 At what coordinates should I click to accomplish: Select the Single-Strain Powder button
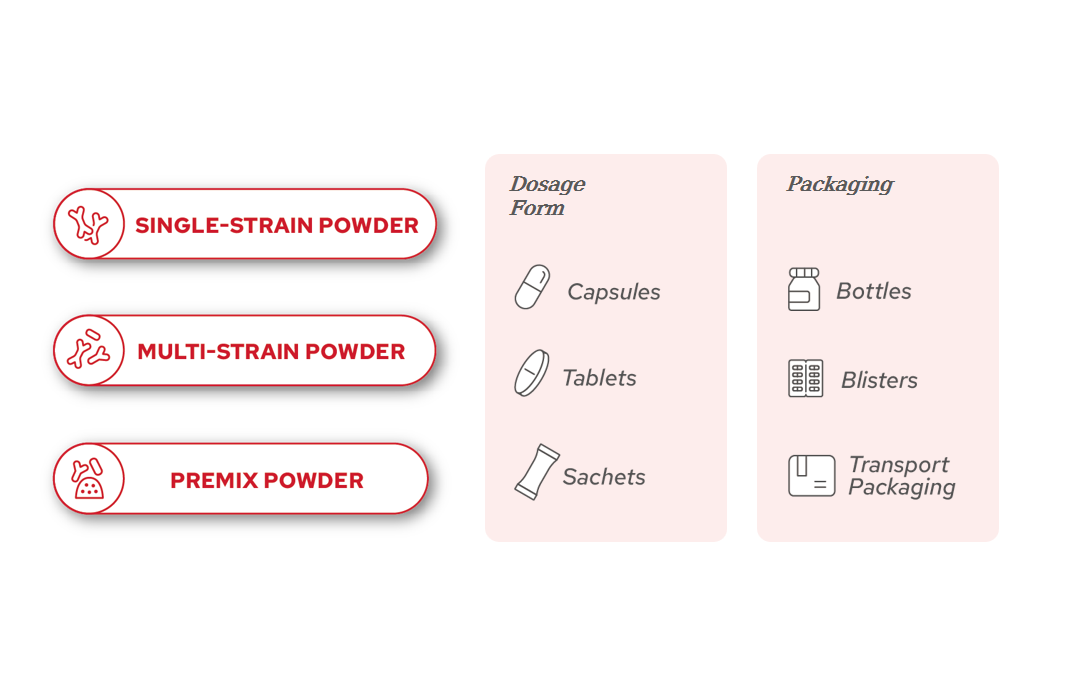[x=276, y=225]
